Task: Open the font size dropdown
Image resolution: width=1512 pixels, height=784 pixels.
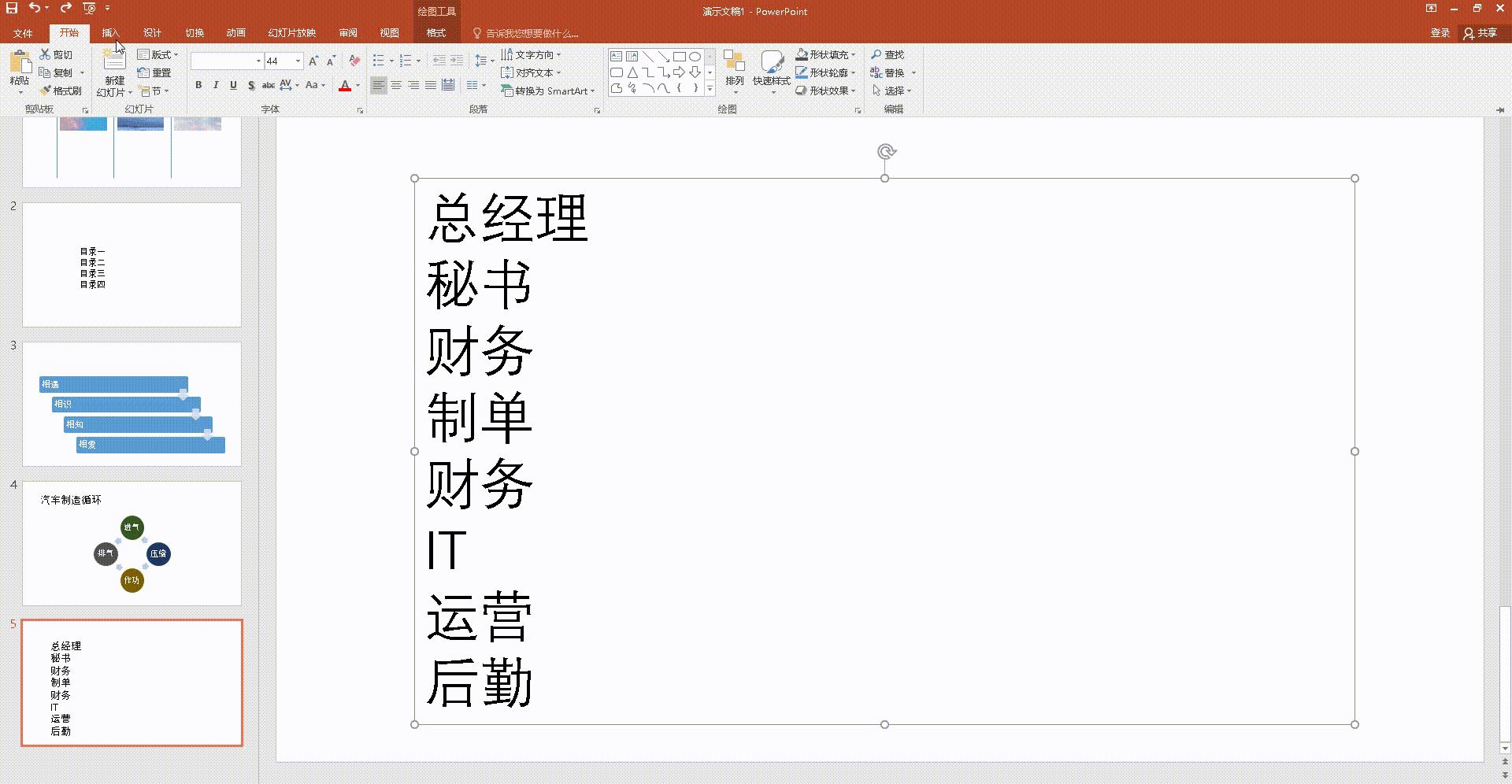Action: coord(297,61)
